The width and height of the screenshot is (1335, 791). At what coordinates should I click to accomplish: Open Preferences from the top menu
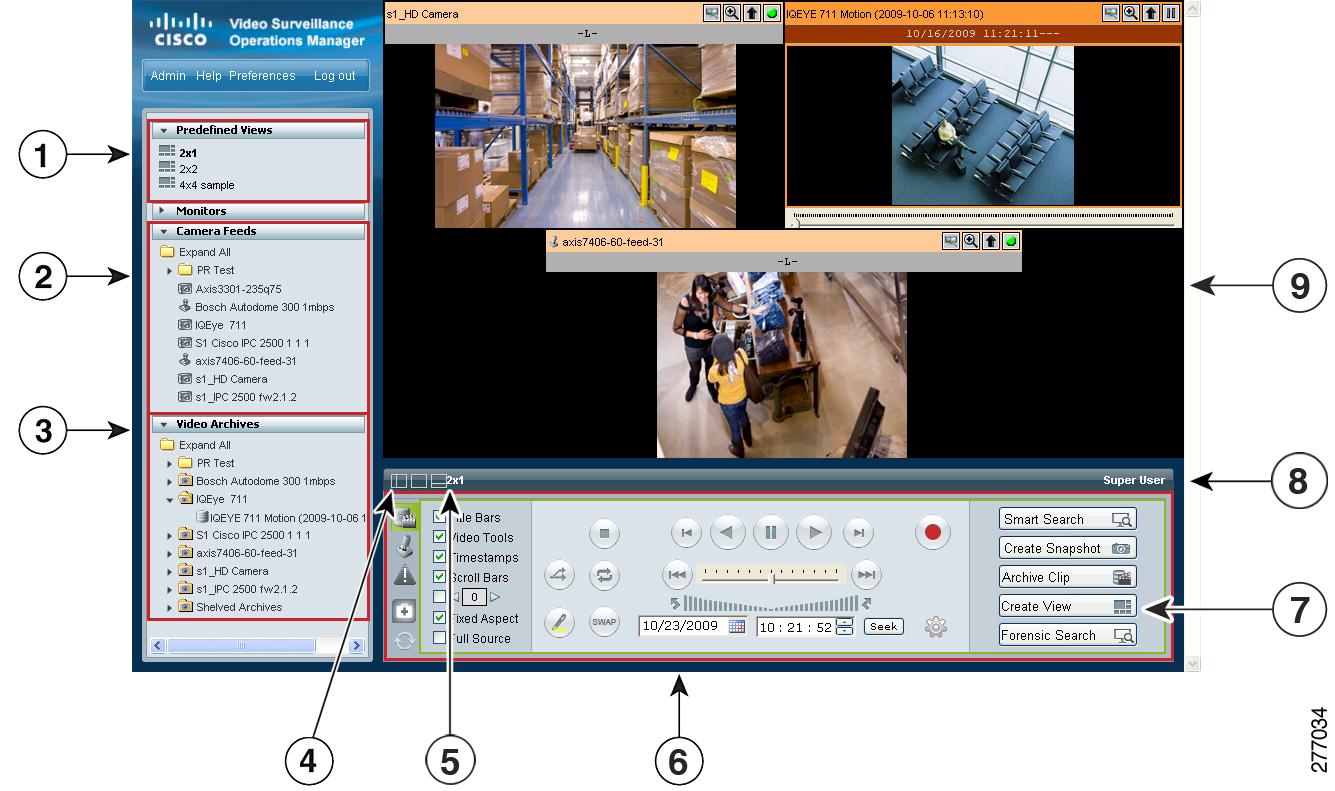(x=262, y=75)
